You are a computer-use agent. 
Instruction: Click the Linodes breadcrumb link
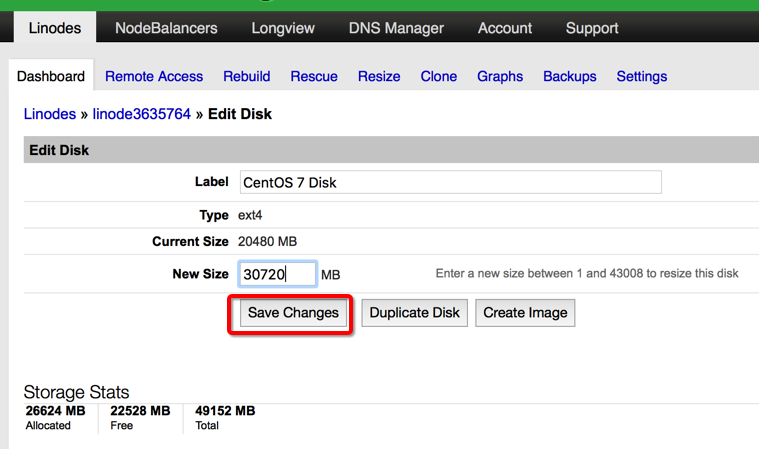(50, 114)
